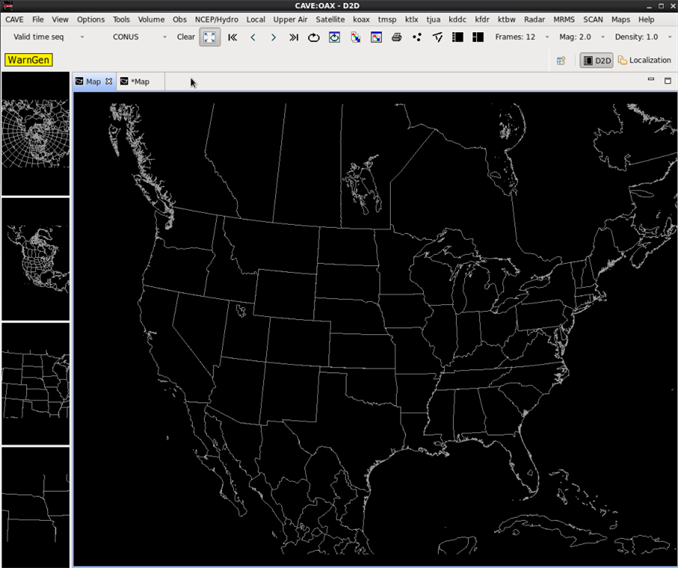Select the central states side-view thumbnail
Viewport: 678px width, 568px height.
coord(35,383)
